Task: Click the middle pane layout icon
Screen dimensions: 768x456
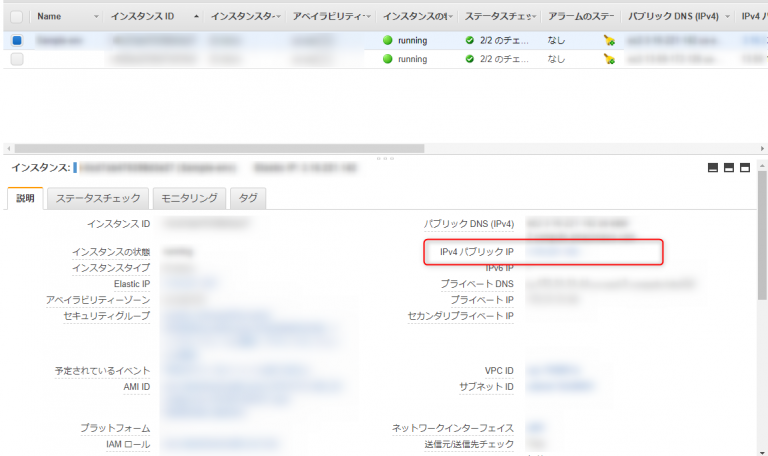Action: (729, 168)
